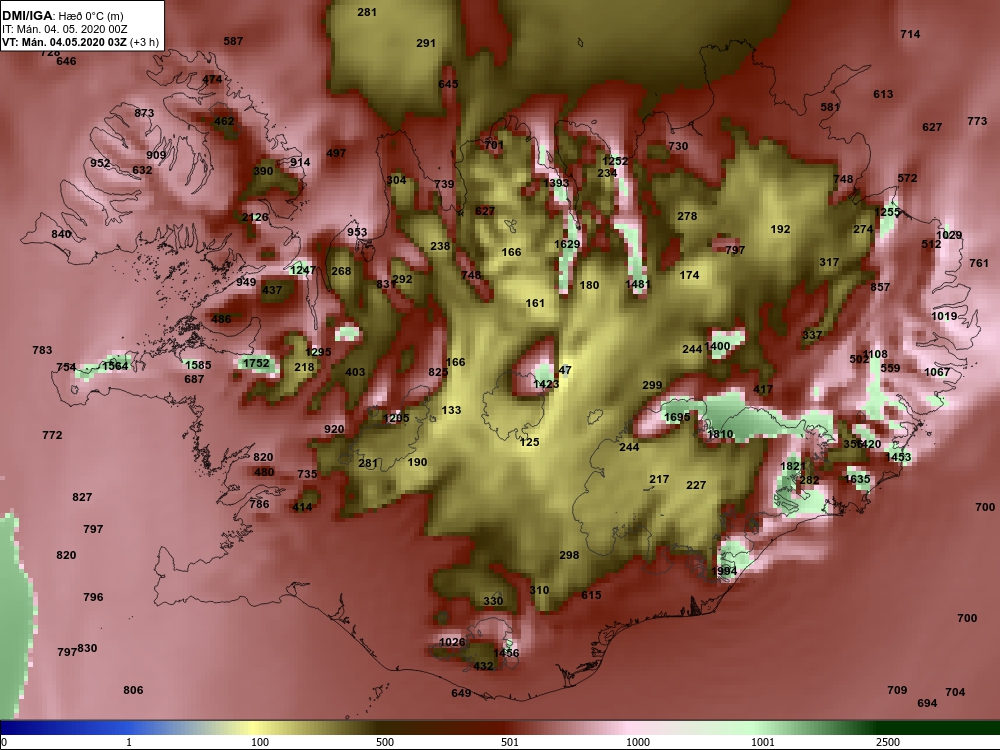Screen dimensions: 1000x750
Task: Click the map value 1026
Action: tap(452, 642)
